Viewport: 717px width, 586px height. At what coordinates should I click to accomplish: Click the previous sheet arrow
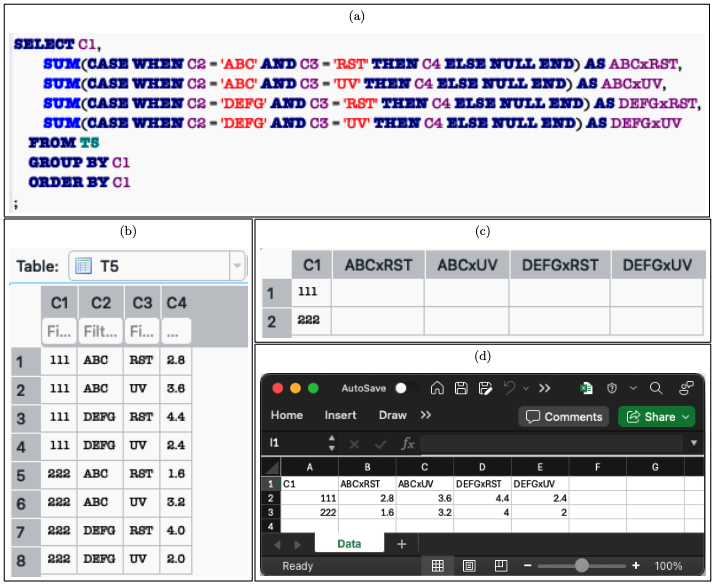(x=277, y=545)
